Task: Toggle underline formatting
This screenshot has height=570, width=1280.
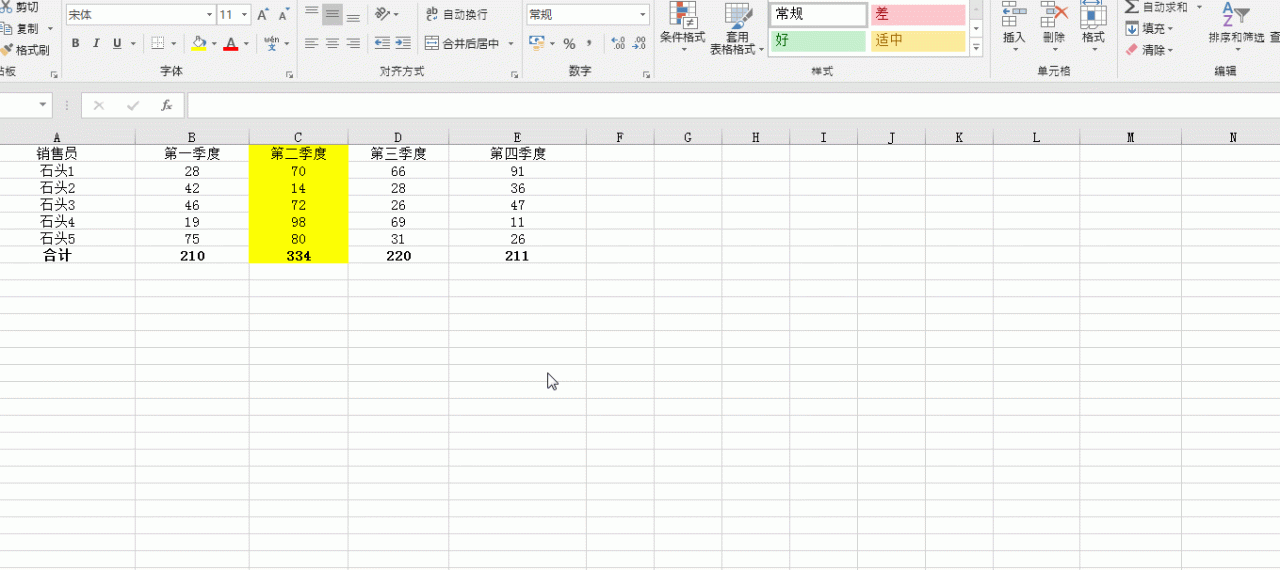Action: [117, 43]
